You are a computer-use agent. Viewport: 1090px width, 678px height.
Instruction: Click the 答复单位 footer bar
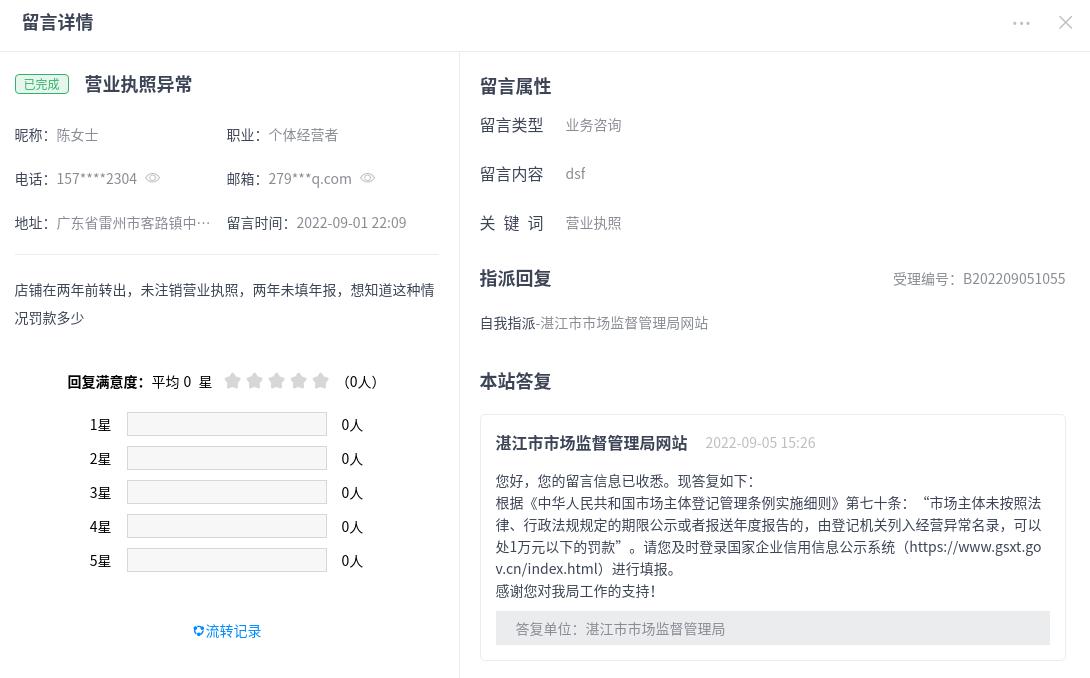(772, 628)
